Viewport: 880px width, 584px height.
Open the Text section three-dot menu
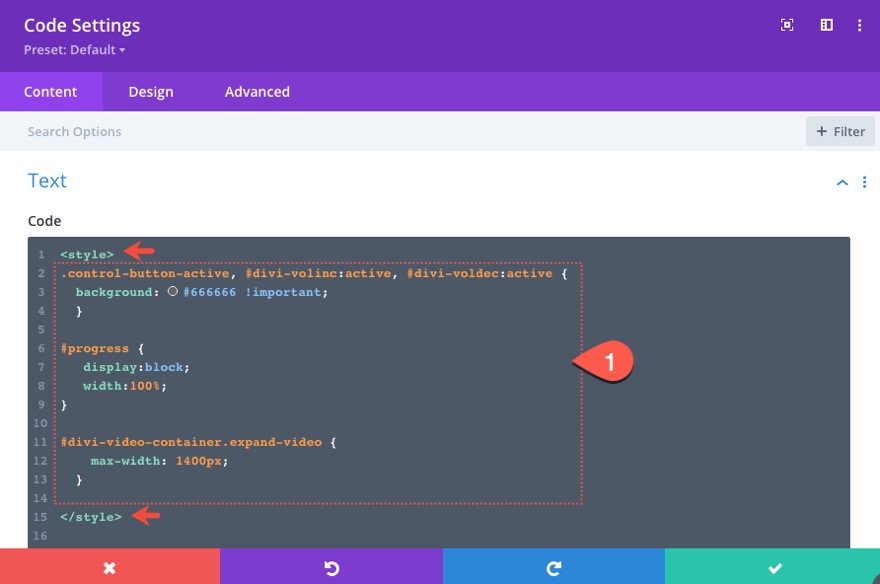coord(865,181)
